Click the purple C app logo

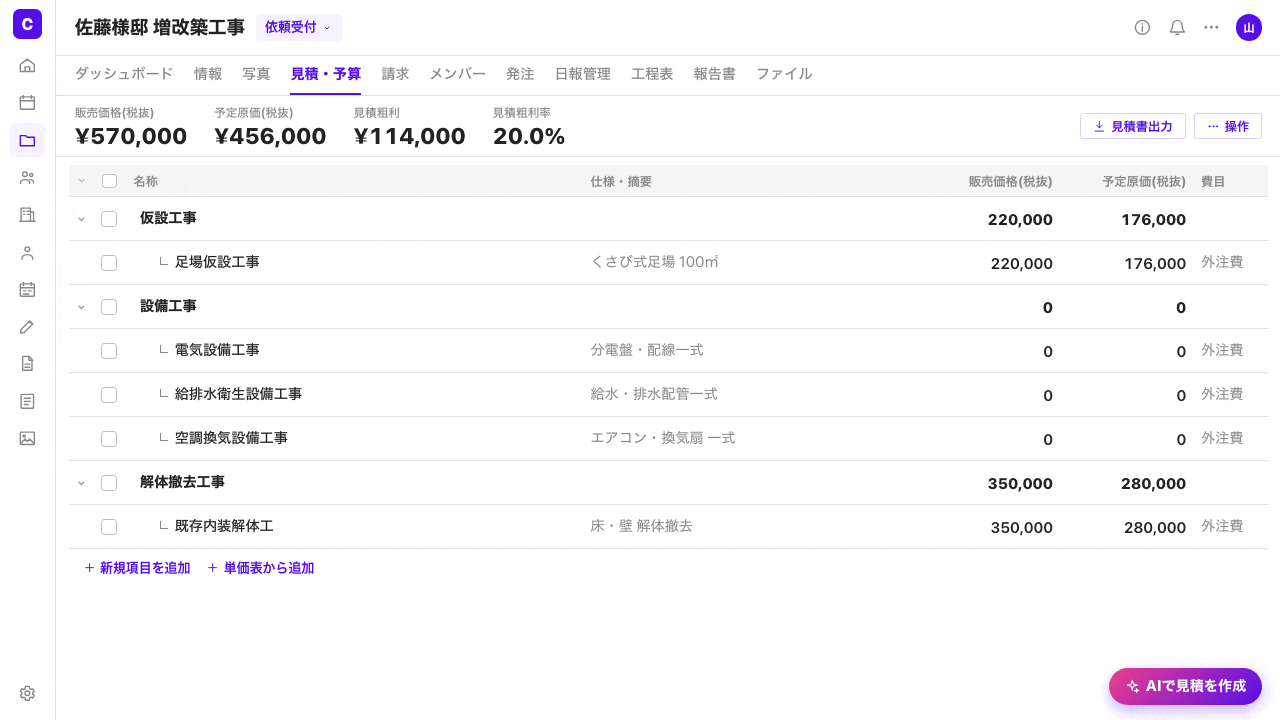coord(27,24)
